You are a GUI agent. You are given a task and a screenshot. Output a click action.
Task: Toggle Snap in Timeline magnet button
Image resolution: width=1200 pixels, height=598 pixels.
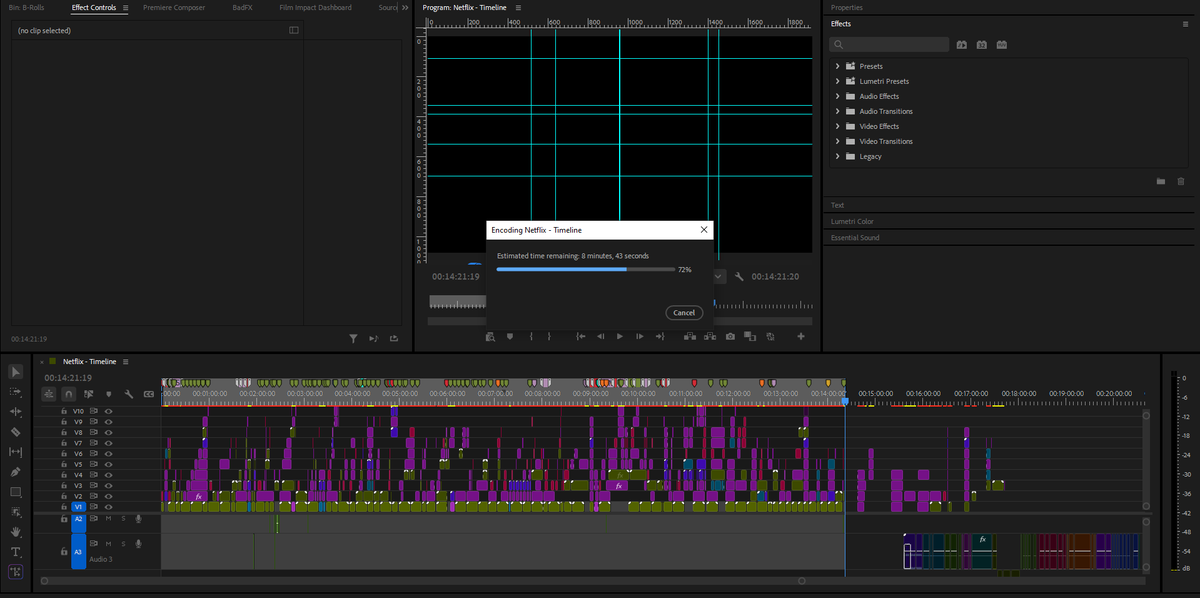point(69,394)
